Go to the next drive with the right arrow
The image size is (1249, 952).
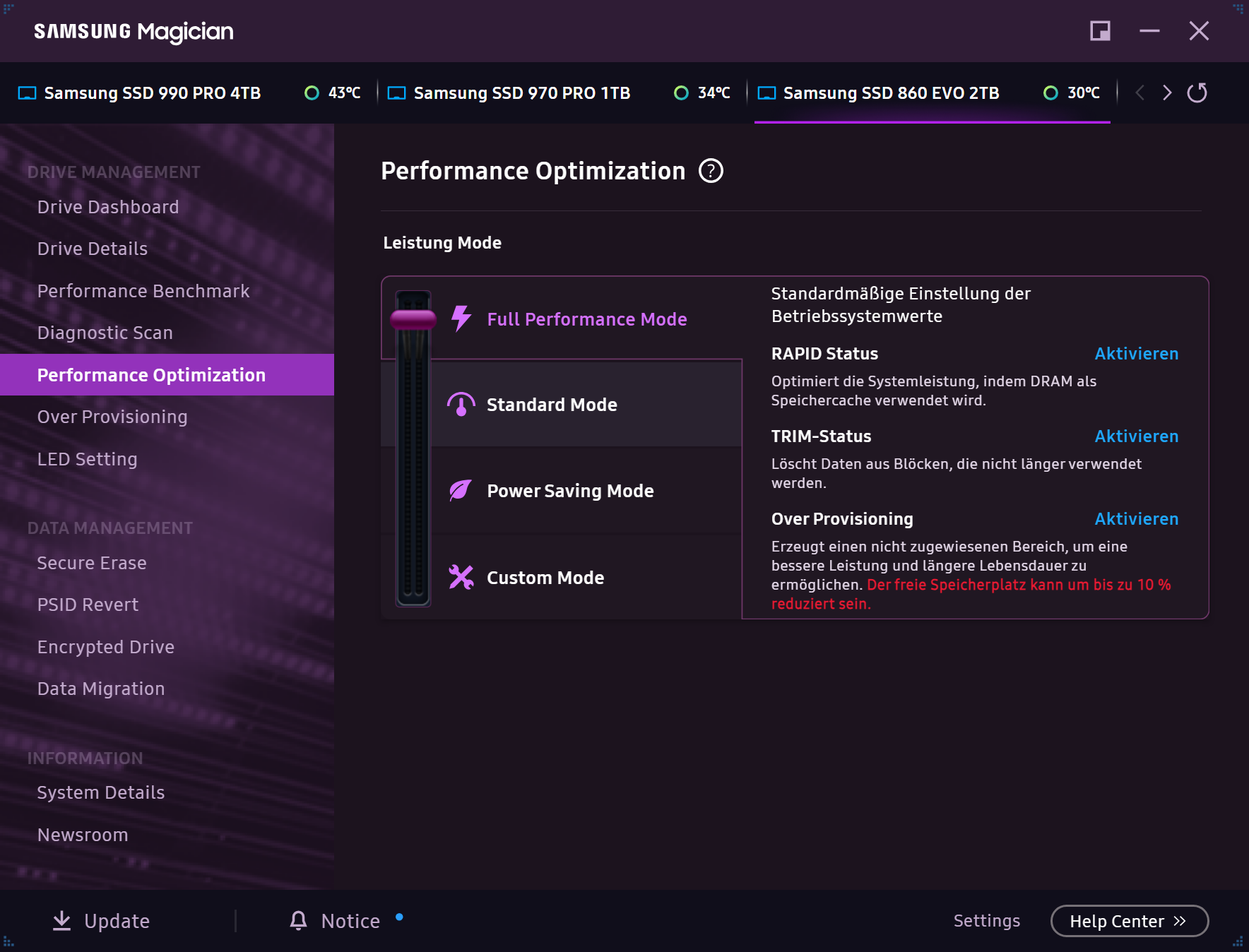[1167, 93]
